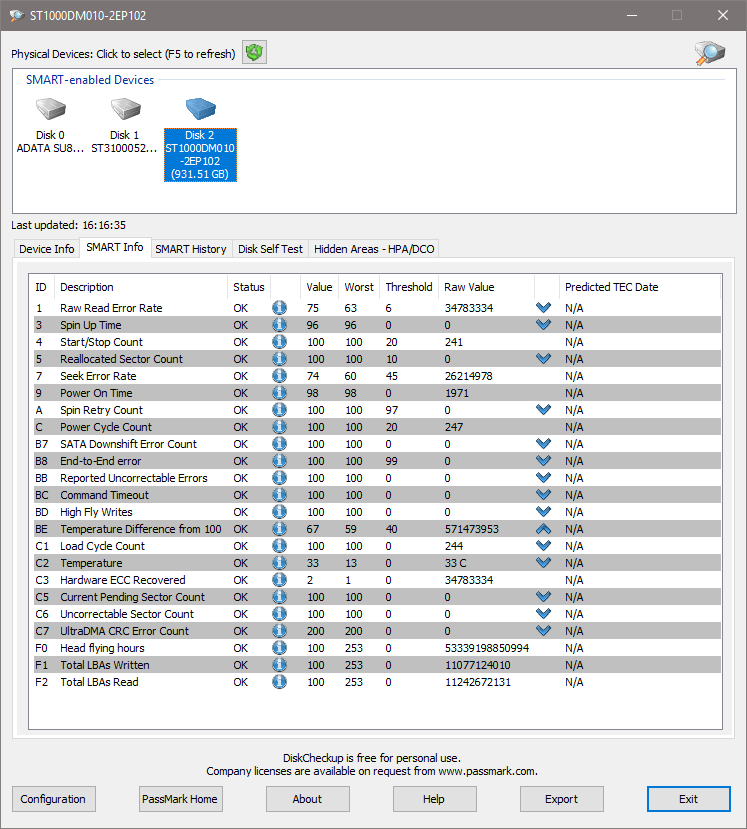The height and width of the screenshot is (829, 747).
Task: Click Power On Time raw value 1971
Action: click(457, 393)
